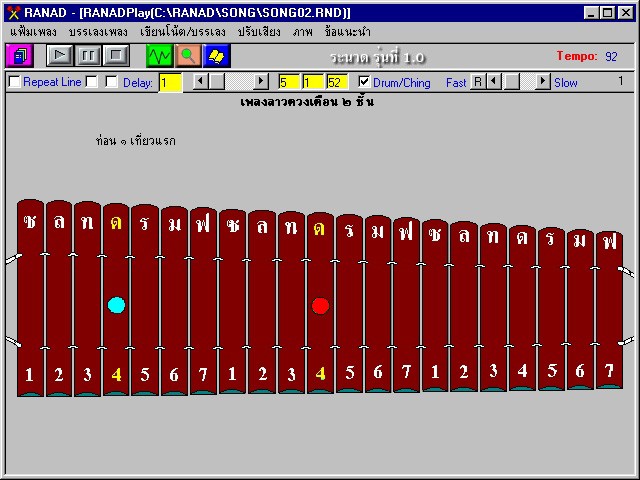Click the tempo scrollbar thumb
Screen dimensions: 640x480
(511, 82)
